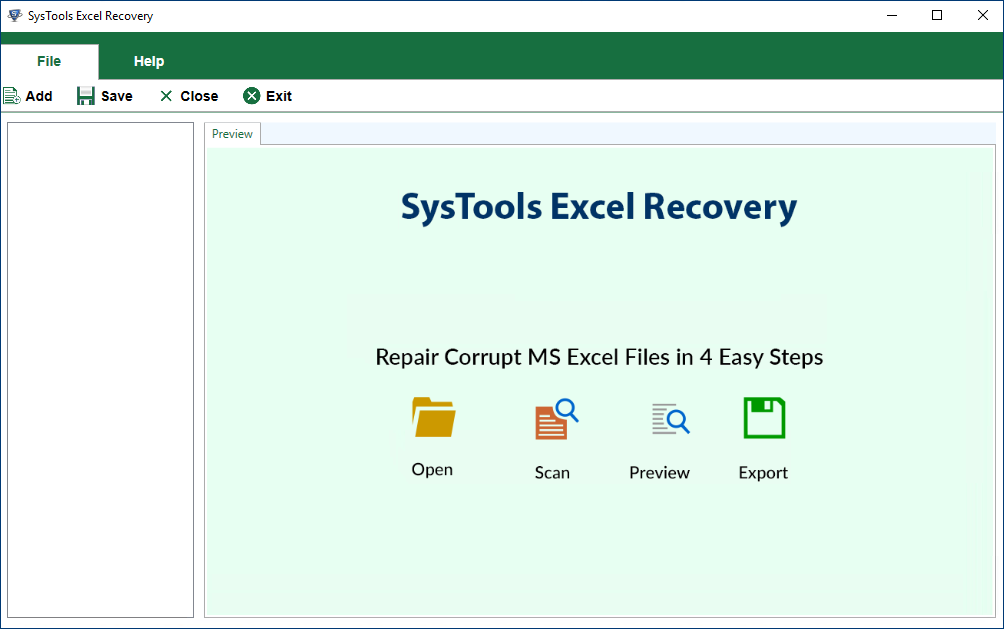Click the Close (X) icon in the toolbar

(x=166, y=95)
